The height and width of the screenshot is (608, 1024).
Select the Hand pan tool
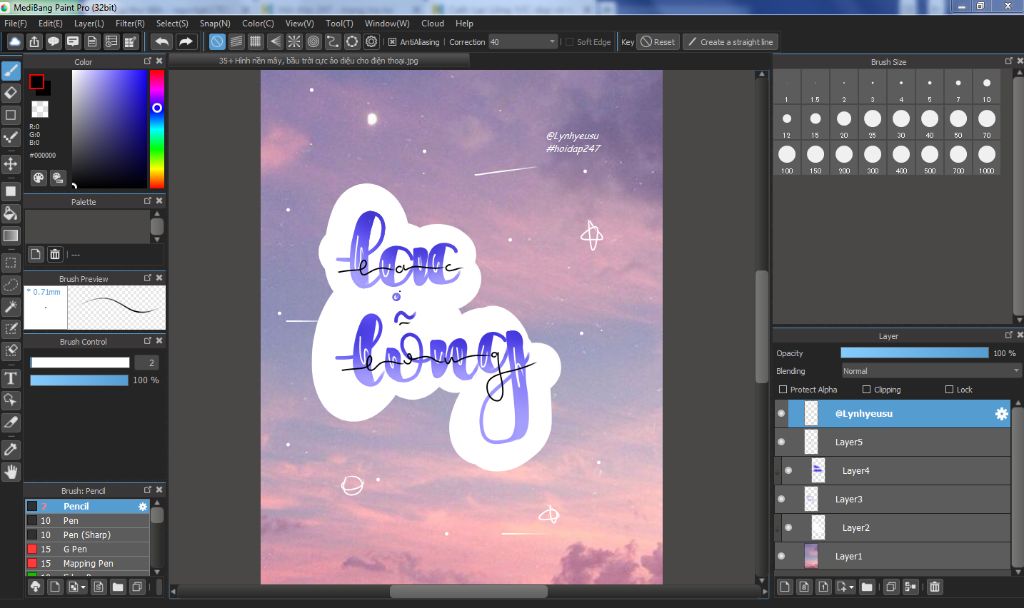click(11, 472)
